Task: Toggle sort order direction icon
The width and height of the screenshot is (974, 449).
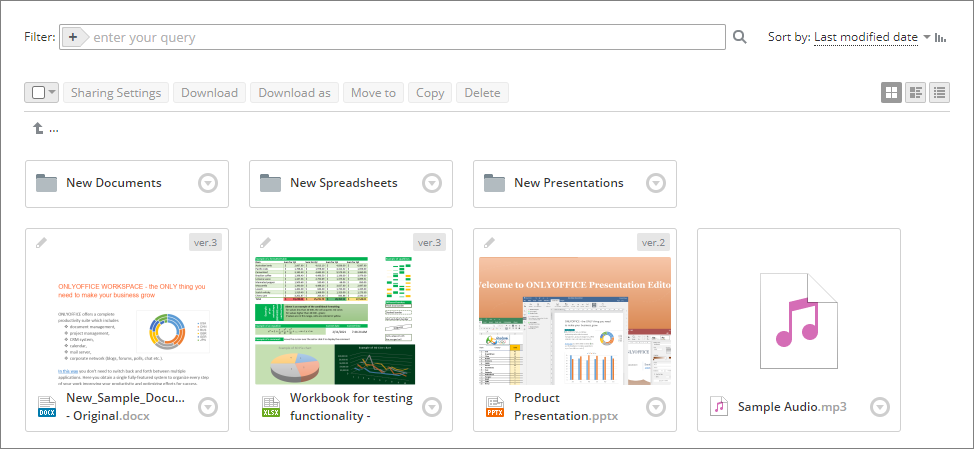Action: [940, 37]
